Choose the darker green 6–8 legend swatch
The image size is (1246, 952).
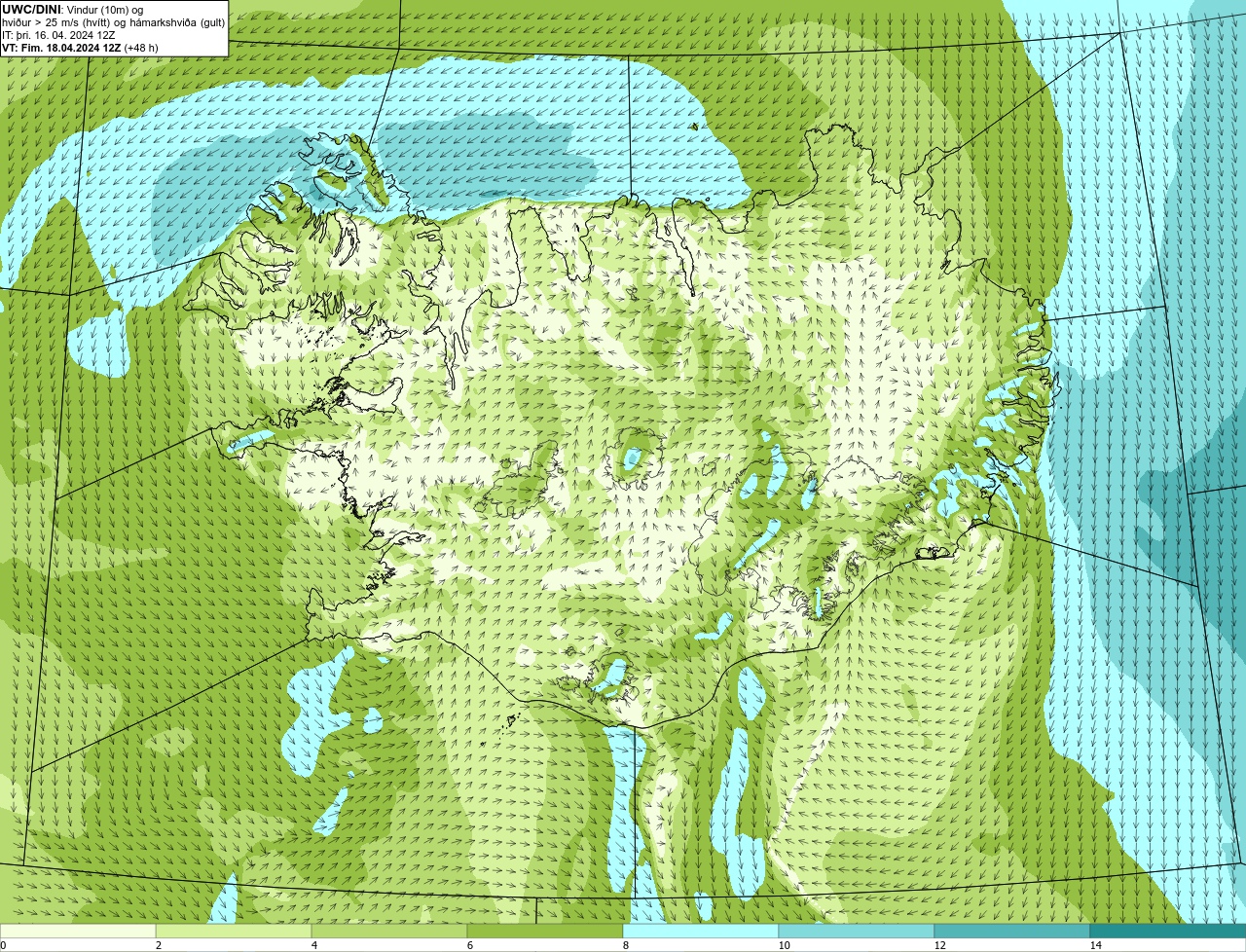pos(545,931)
